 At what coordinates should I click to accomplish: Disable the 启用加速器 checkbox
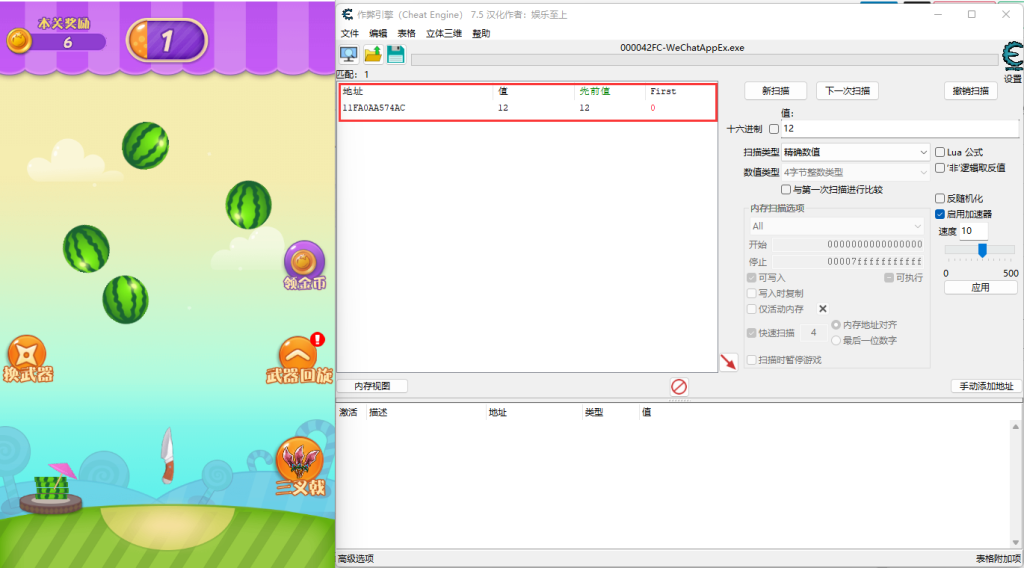click(940, 214)
